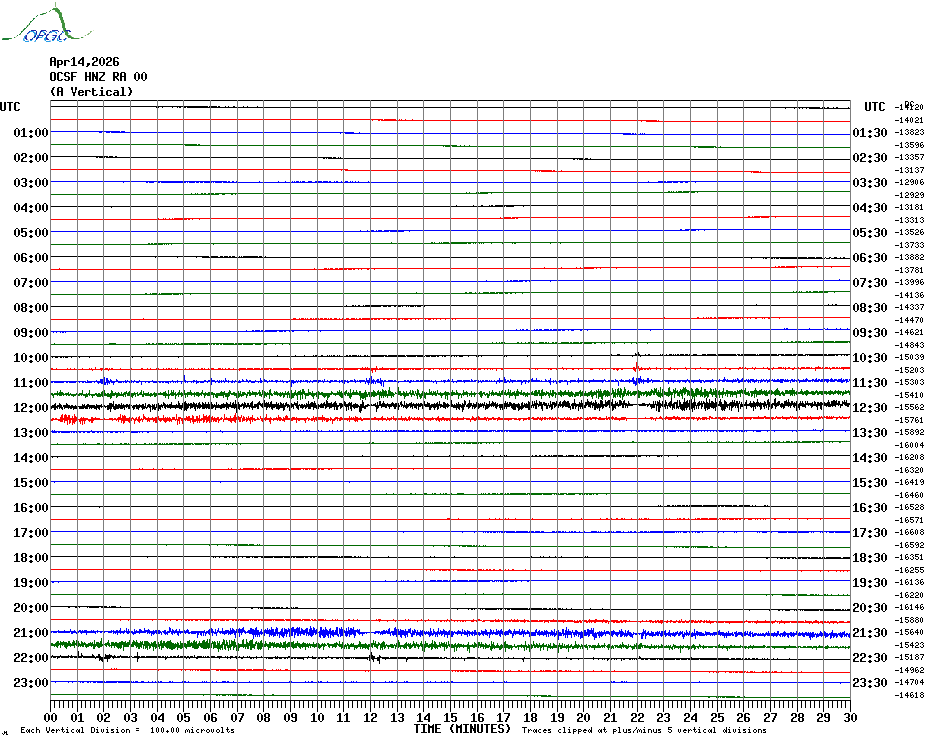Click the DC offset value '-16255'
This screenshot has width=930, height=744.
tap(909, 570)
